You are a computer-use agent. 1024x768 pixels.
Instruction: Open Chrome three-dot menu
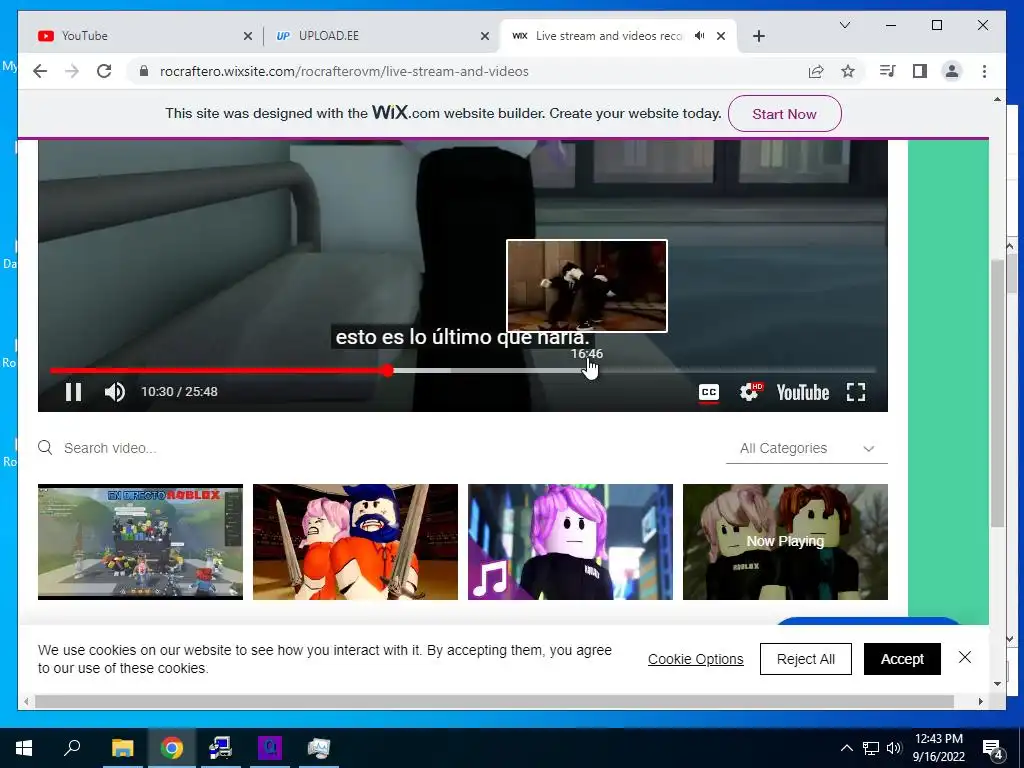pyautogui.click(x=984, y=71)
